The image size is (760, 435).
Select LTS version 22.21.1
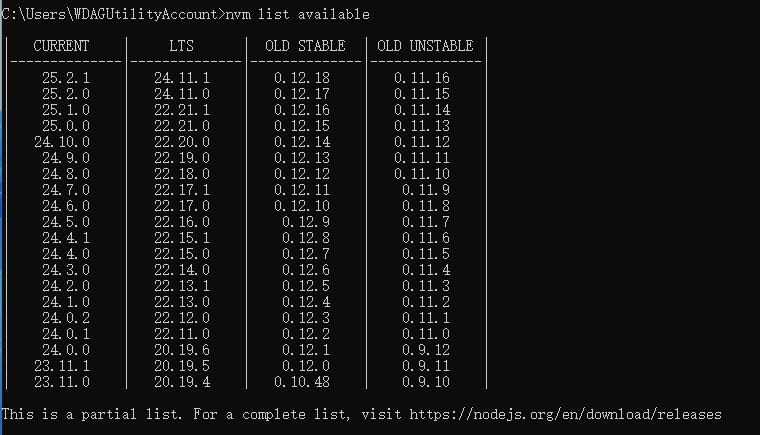182,110
